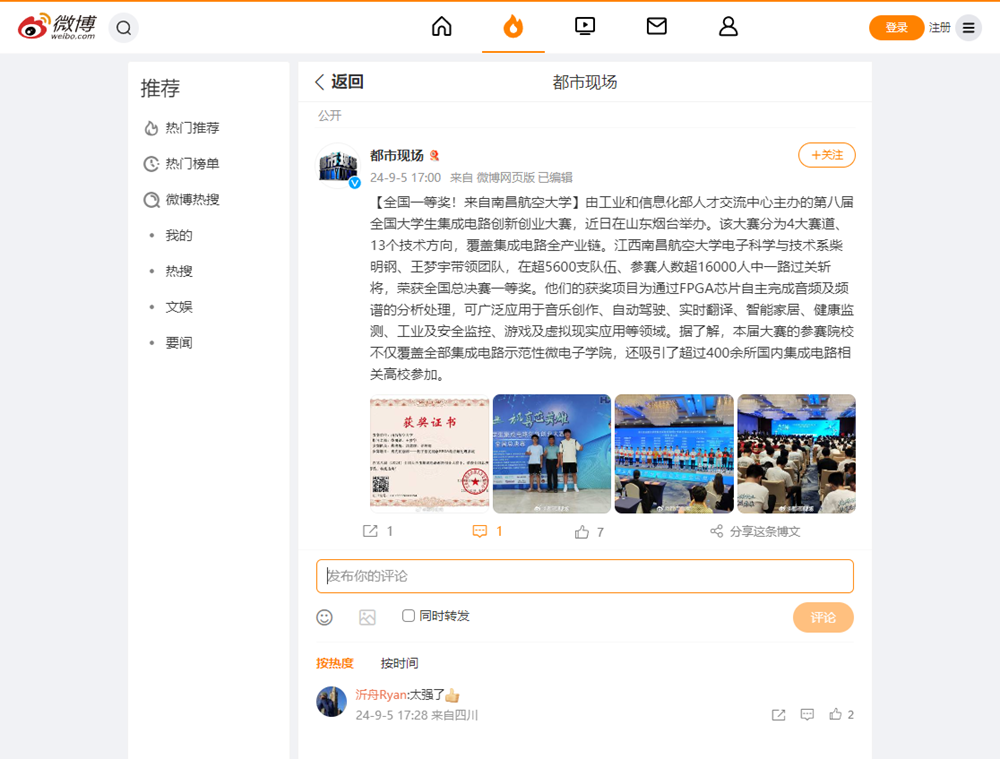Viewport: 1000px width, 759px height.
Task: Open the messages envelope icon
Action: click(657, 27)
